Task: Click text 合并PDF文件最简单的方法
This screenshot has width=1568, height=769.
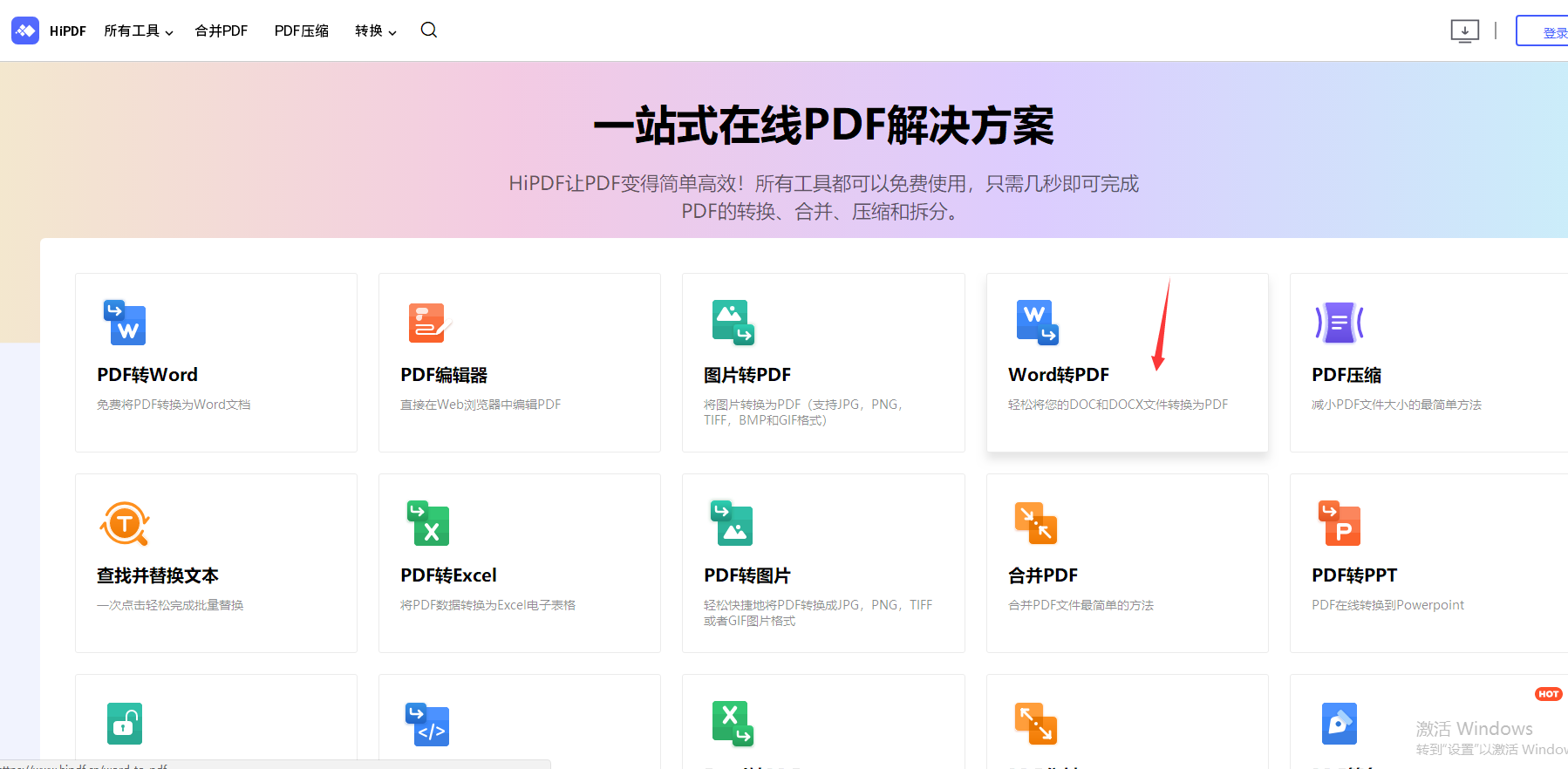Action: [x=1081, y=605]
